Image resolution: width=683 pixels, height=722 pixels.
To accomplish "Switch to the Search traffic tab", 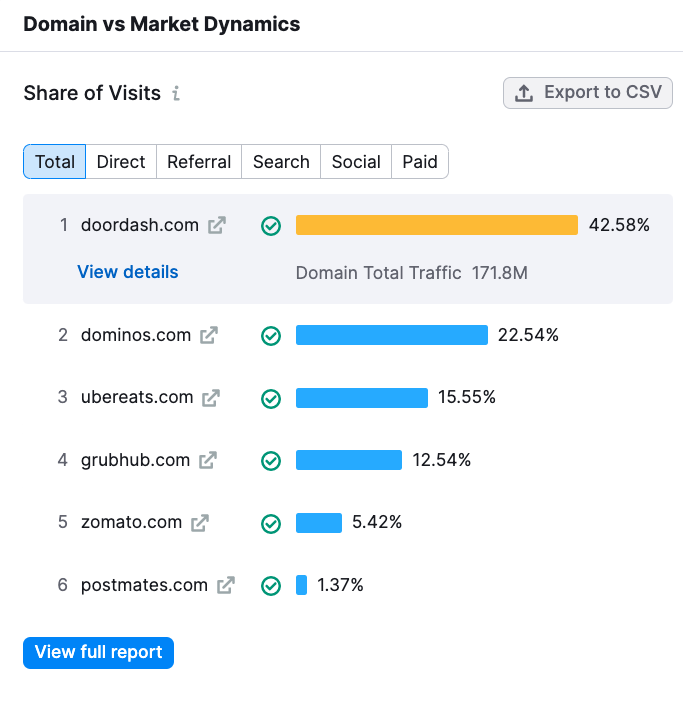I will [281, 162].
